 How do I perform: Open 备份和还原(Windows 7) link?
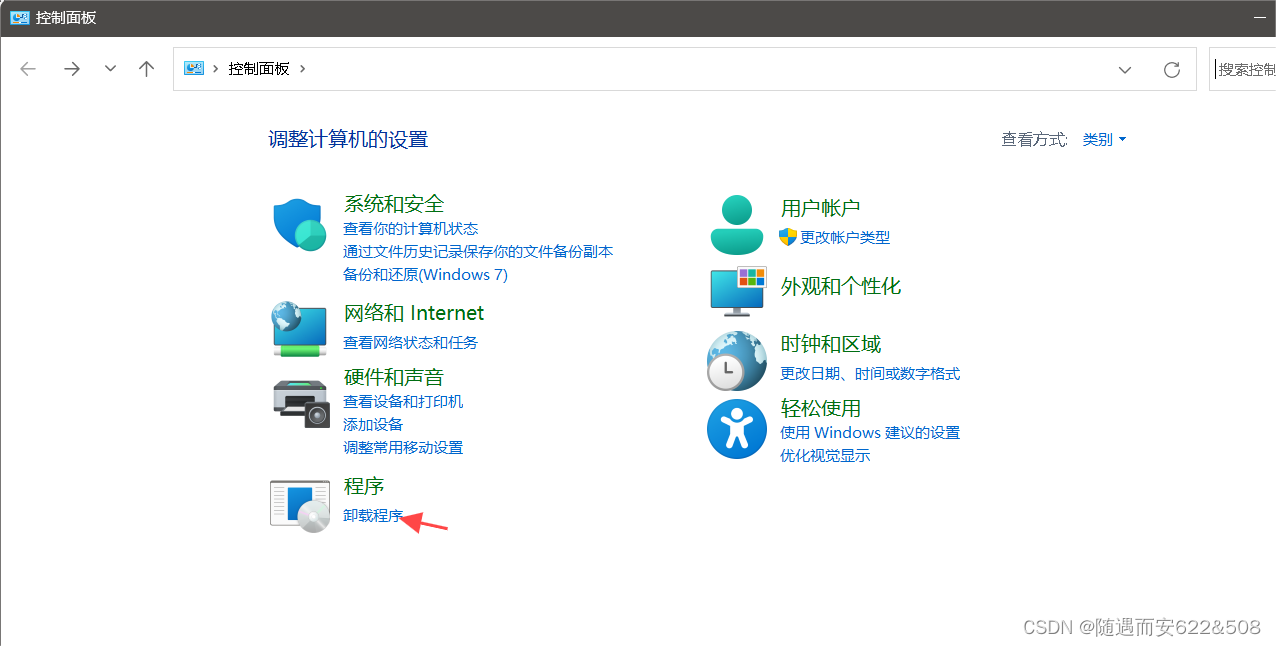[425, 275]
